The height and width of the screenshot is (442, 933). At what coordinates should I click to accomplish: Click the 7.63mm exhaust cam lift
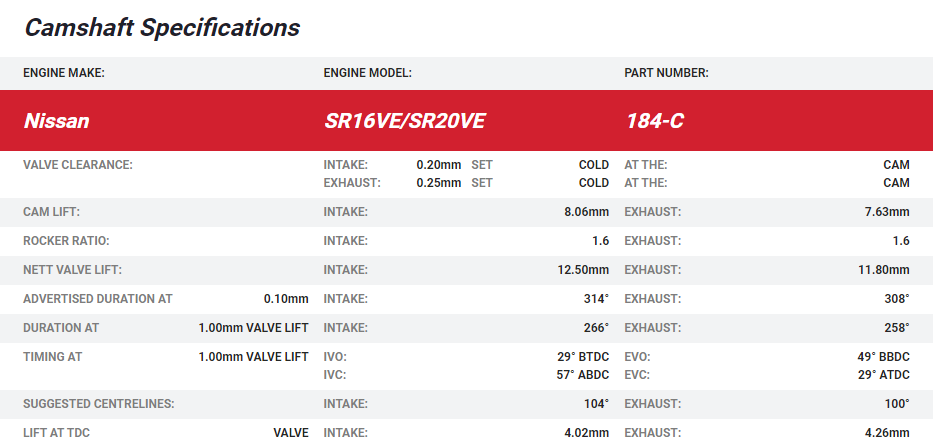click(887, 212)
